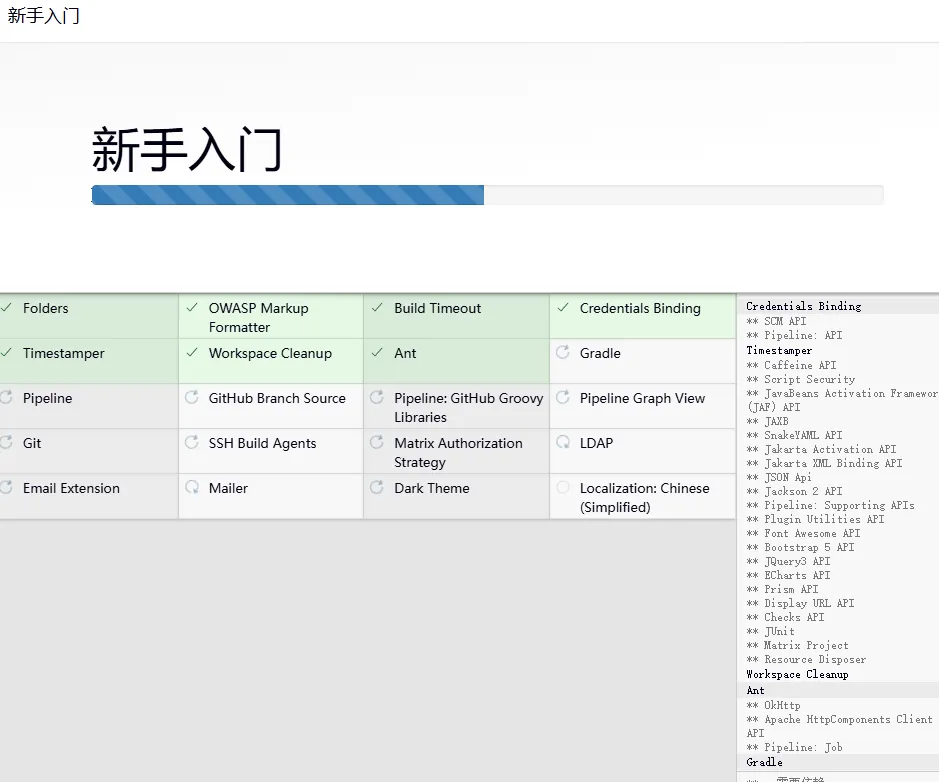
Task: Select the Workspace Cleanup plugin name
Action: [270, 353]
